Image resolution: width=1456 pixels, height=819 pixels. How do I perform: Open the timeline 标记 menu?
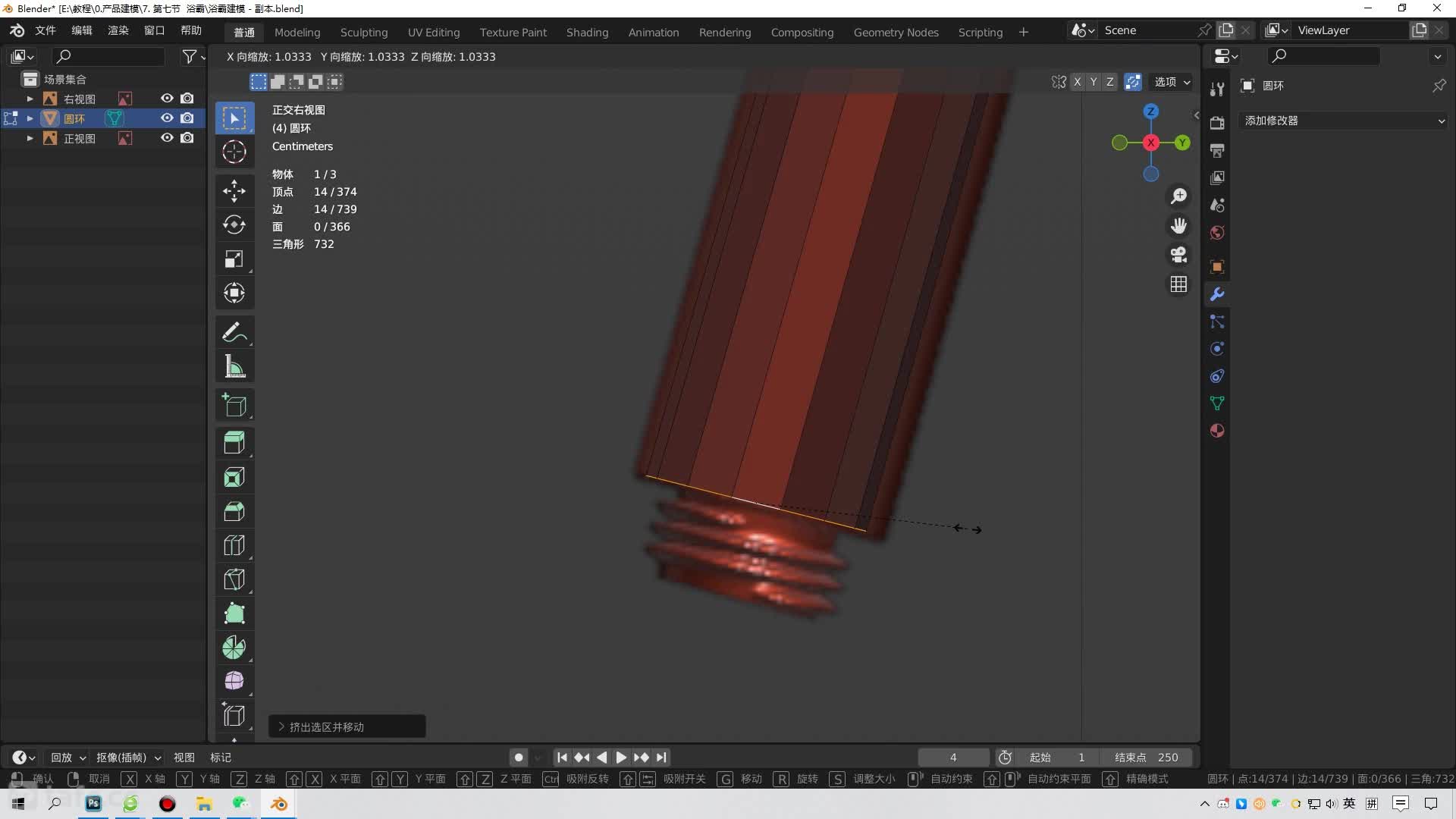click(x=221, y=757)
